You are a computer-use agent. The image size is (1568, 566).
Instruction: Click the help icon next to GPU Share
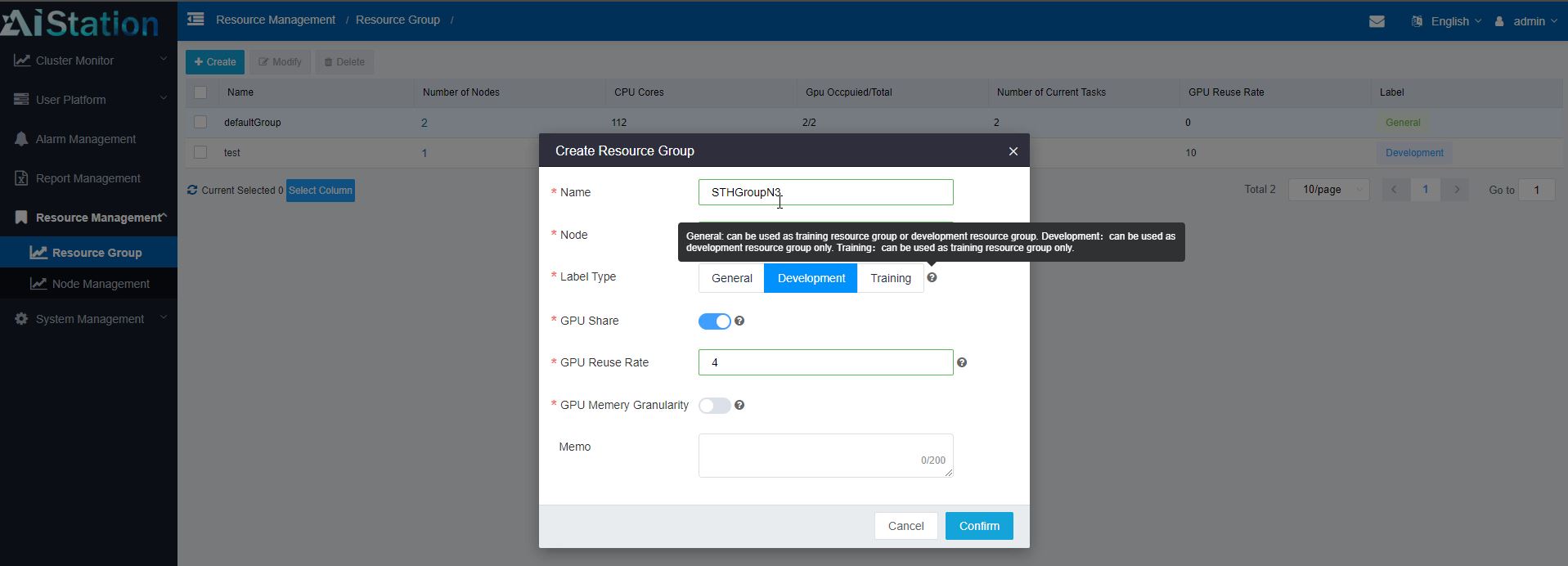pos(739,321)
